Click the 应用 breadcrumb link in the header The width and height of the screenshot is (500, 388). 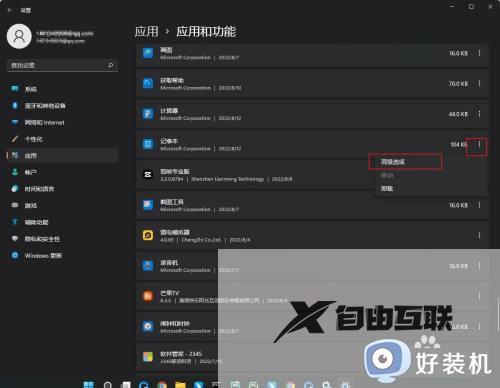click(x=146, y=32)
